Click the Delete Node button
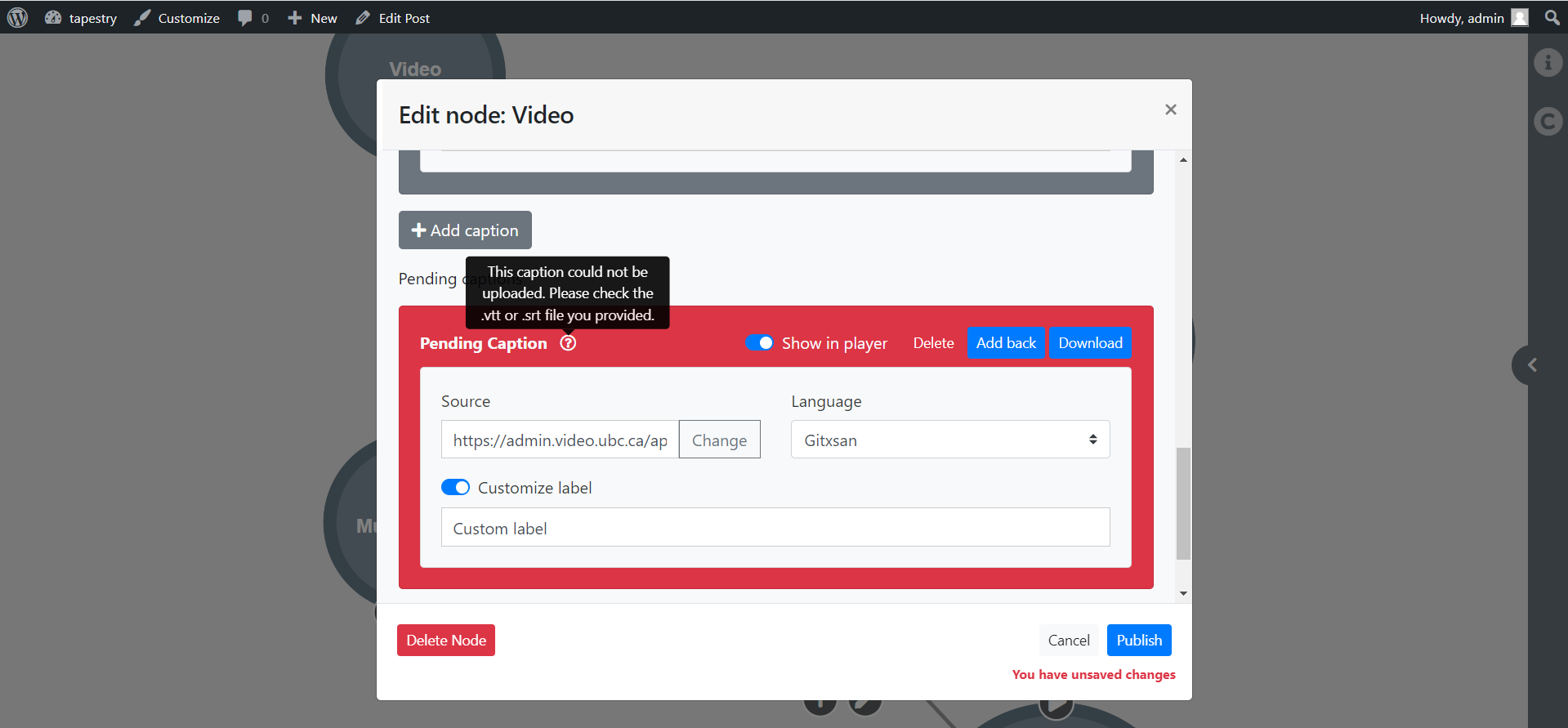1568x728 pixels. point(446,641)
